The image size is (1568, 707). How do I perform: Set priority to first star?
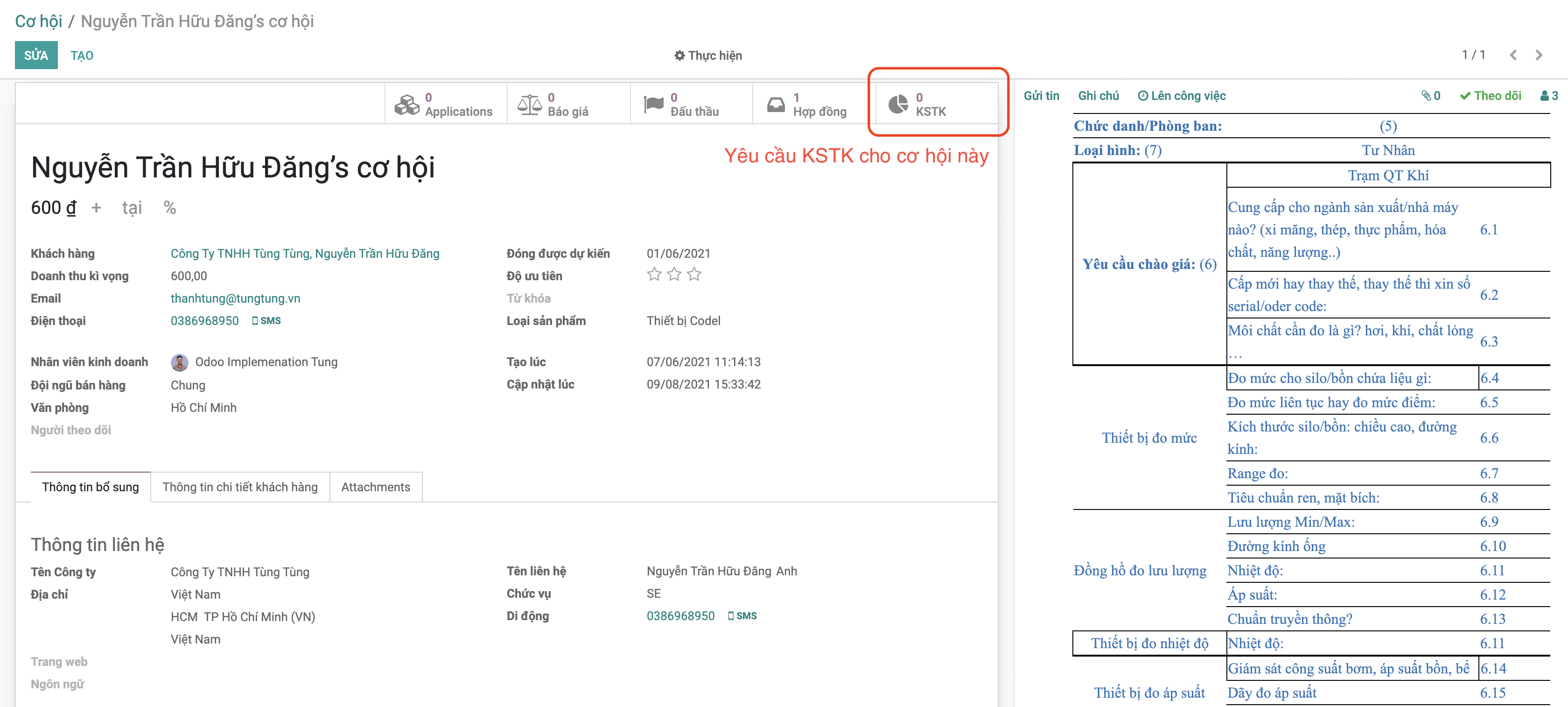pyautogui.click(x=654, y=275)
